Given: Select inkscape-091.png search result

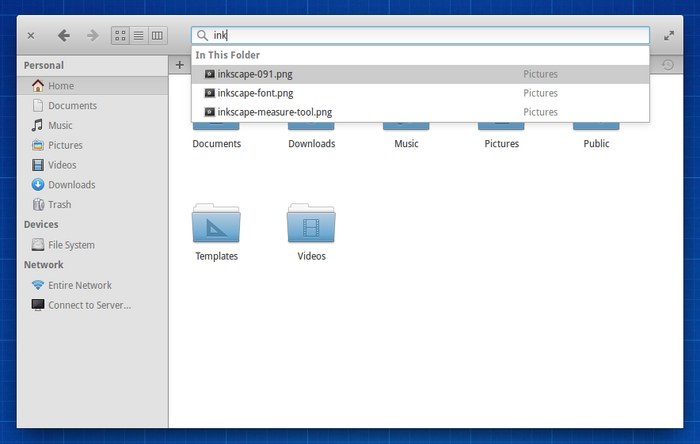Looking at the screenshot, I should point(257,74).
